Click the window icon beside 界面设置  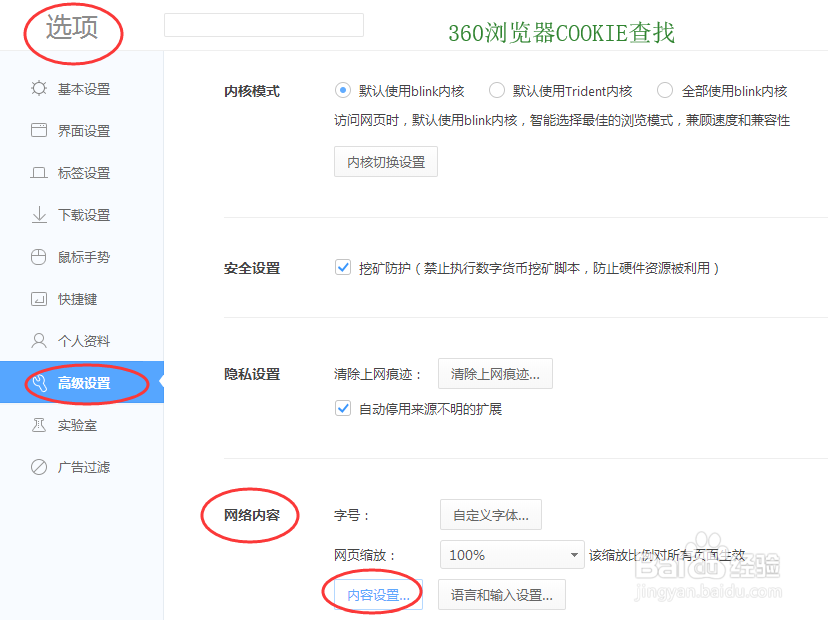click(x=39, y=130)
